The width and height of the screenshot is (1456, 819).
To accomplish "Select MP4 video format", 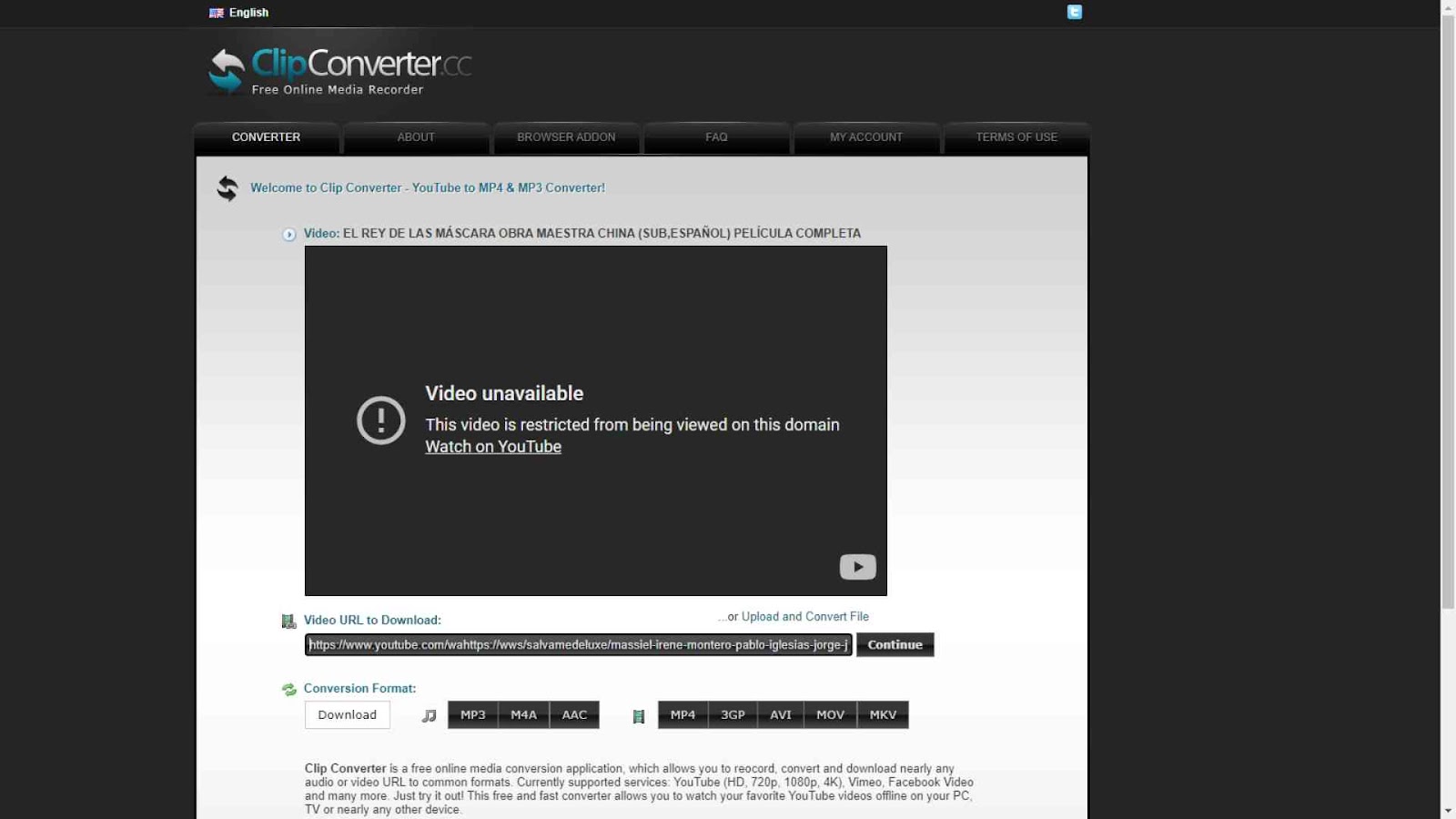I will point(682,715).
